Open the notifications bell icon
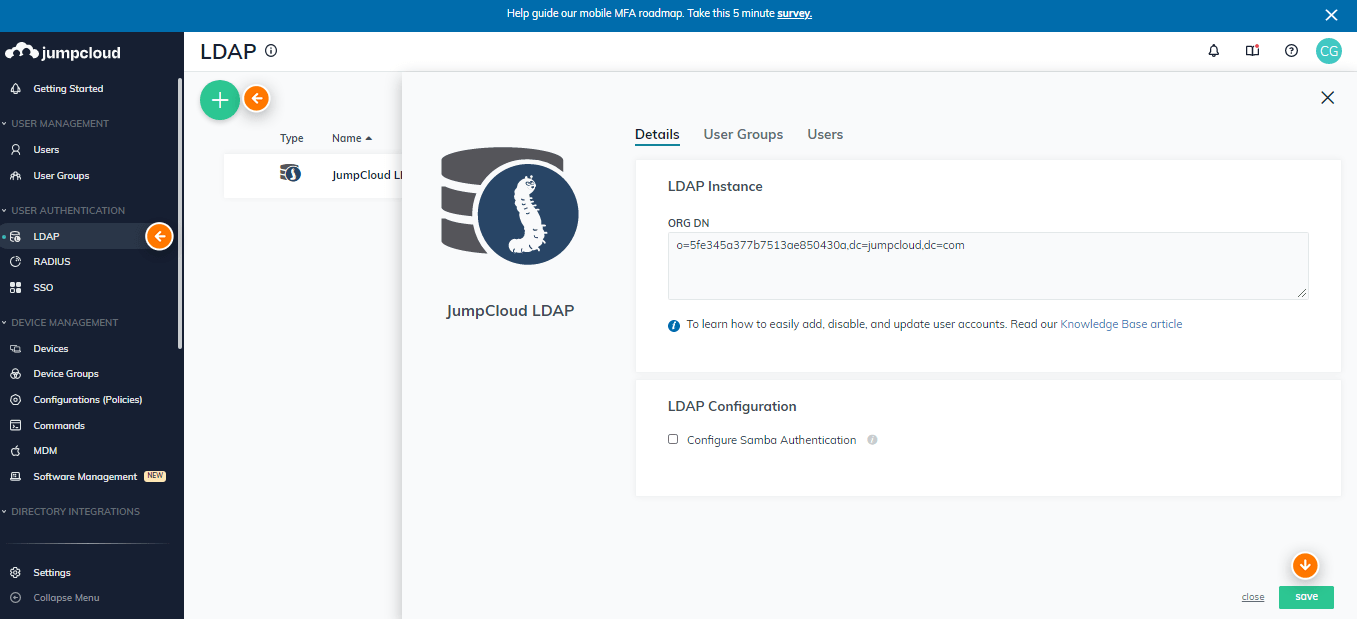This screenshot has height=619, width=1357. tap(1214, 51)
